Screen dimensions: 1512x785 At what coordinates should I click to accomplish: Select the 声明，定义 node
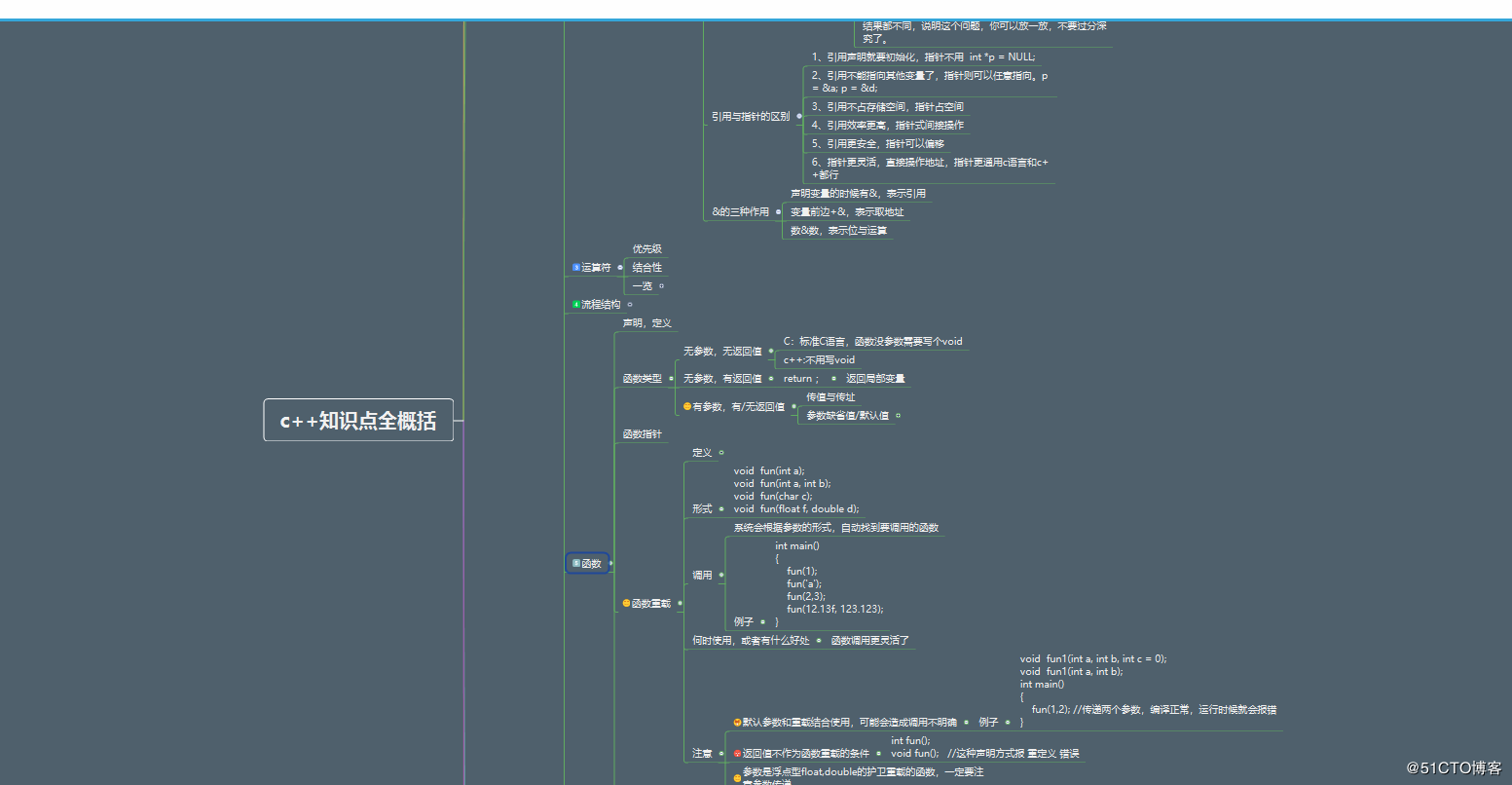[647, 322]
